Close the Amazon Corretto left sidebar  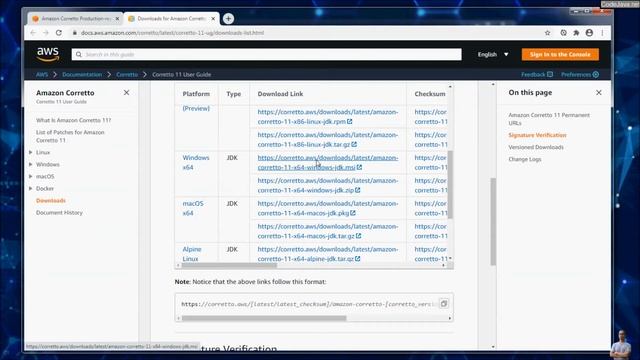click(x=127, y=93)
